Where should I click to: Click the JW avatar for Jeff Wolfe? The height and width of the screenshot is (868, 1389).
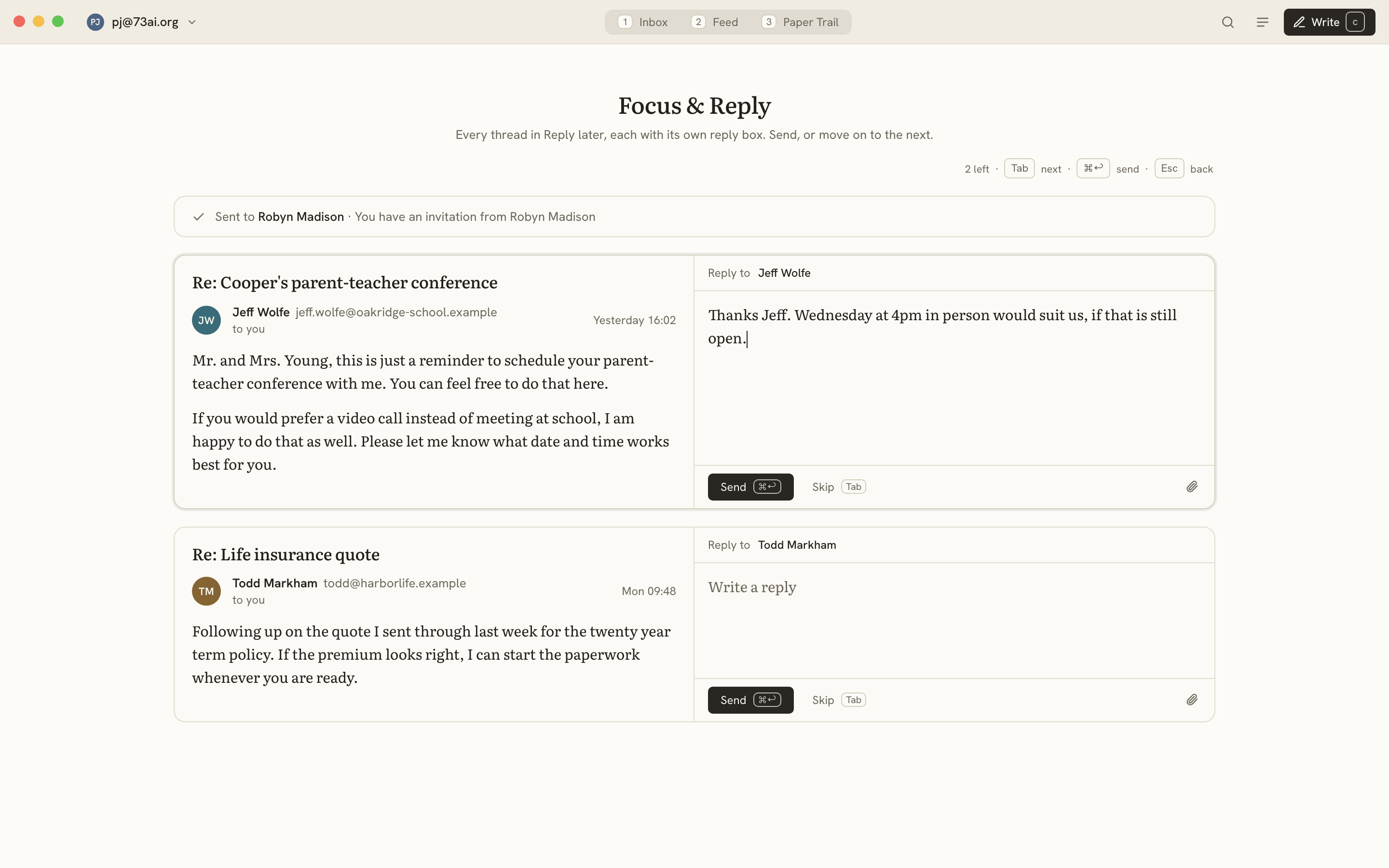[206, 320]
